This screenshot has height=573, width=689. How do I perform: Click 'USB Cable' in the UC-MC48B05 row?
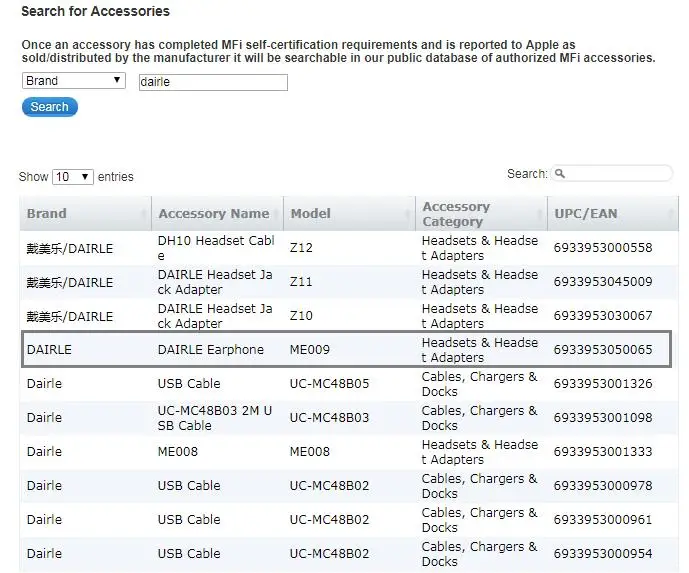(x=189, y=384)
